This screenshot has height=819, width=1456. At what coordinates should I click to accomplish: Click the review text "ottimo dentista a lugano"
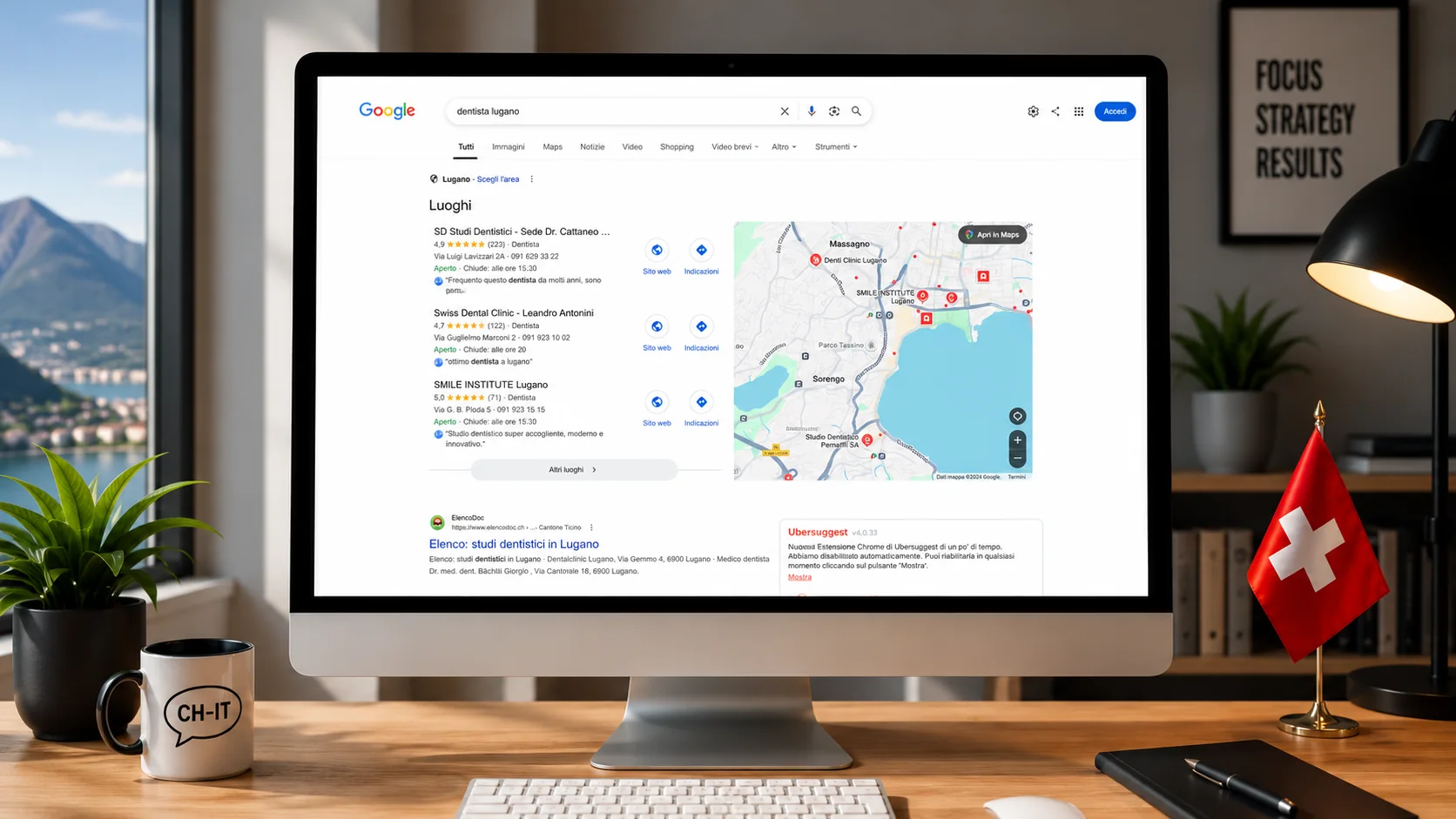click(x=489, y=362)
